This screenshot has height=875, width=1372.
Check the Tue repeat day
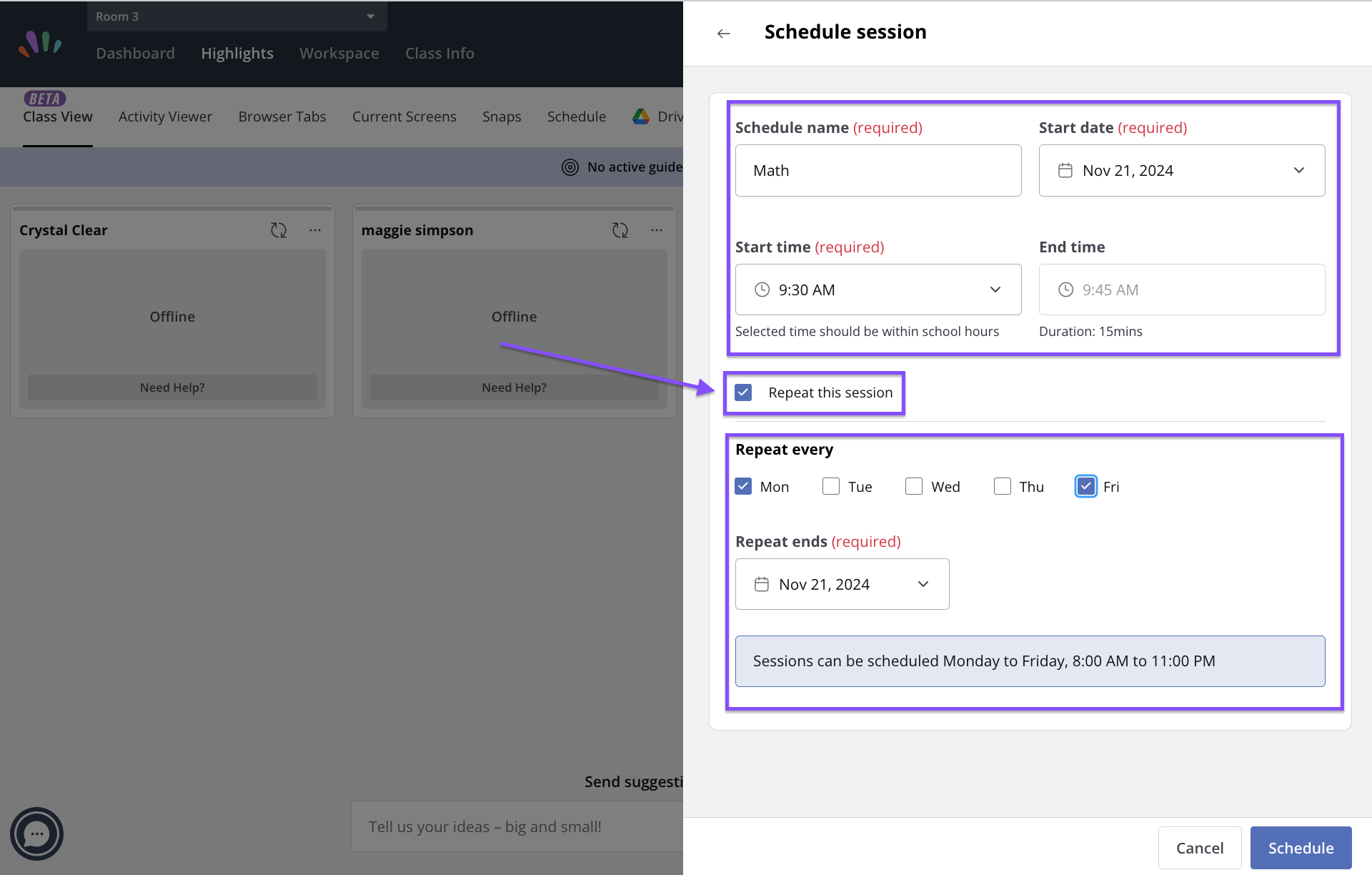831,487
